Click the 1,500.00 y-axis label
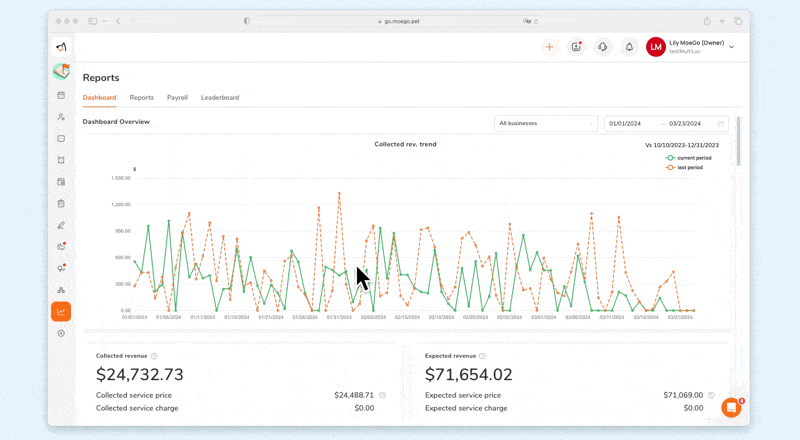This screenshot has width=800, height=440. [x=121, y=178]
